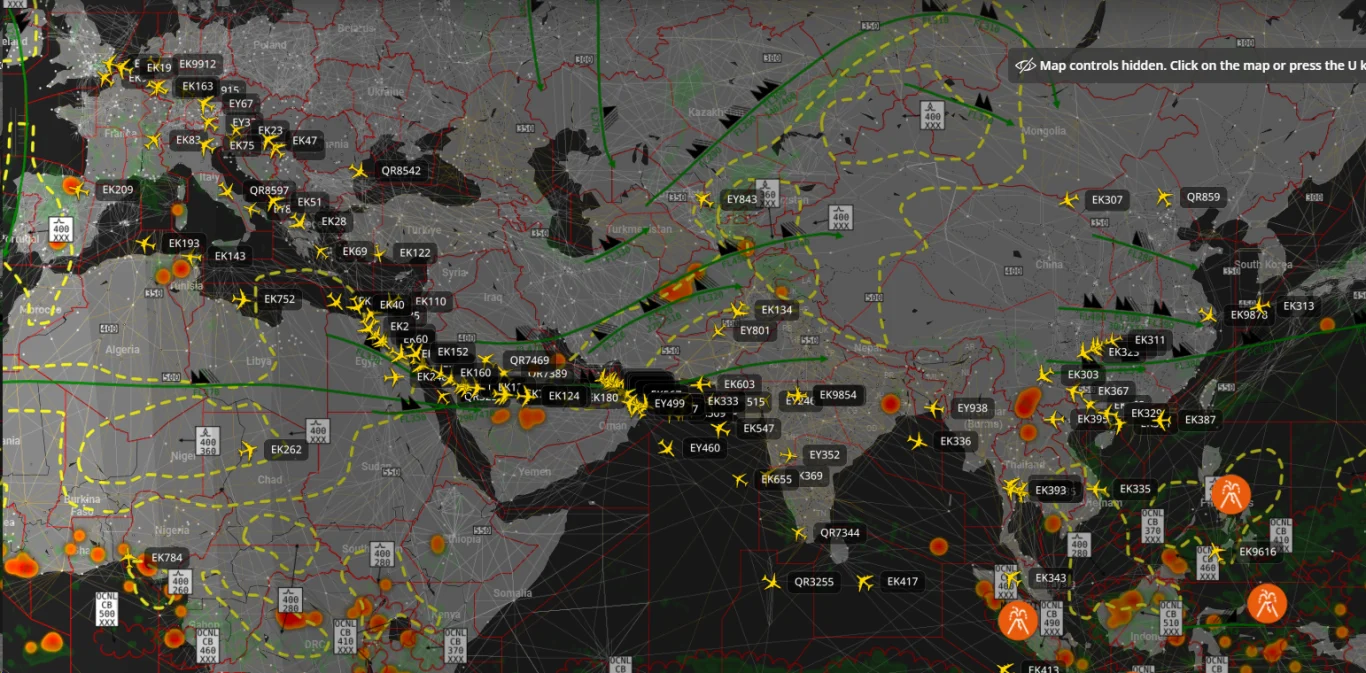Select flight label EK47
Image resolution: width=1366 pixels, height=673 pixels.
pos(305,141)
